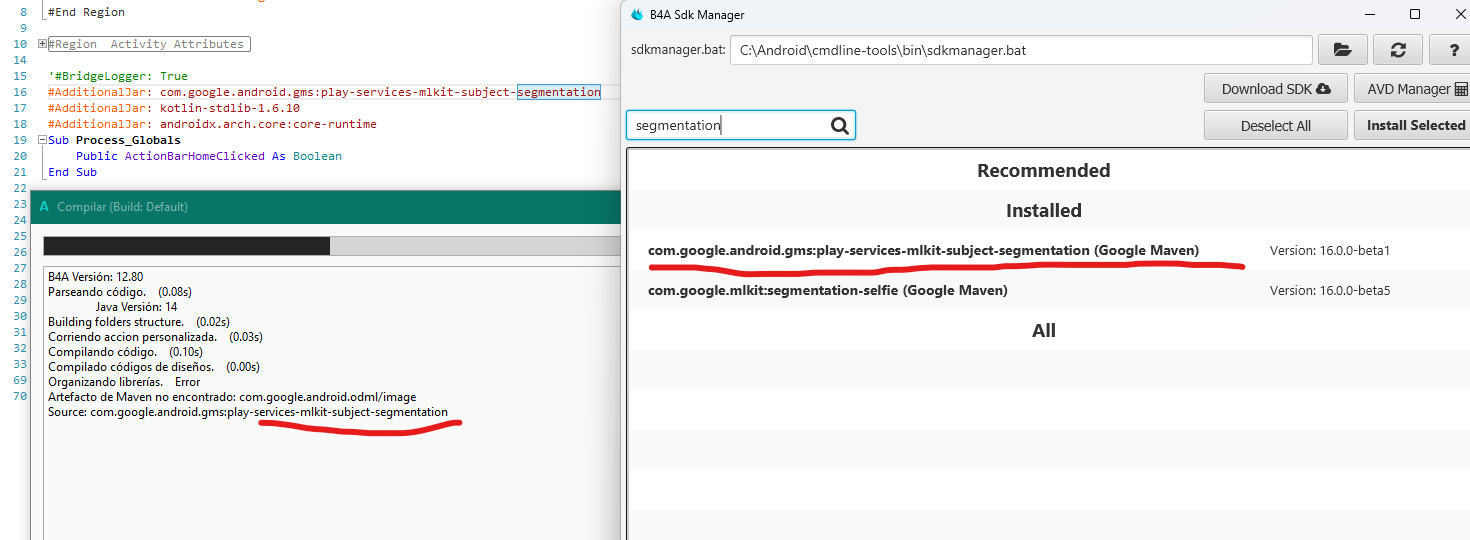Expand the Activity Attributes region
The width and height of the screenshot is (1470, 540).
42,44
